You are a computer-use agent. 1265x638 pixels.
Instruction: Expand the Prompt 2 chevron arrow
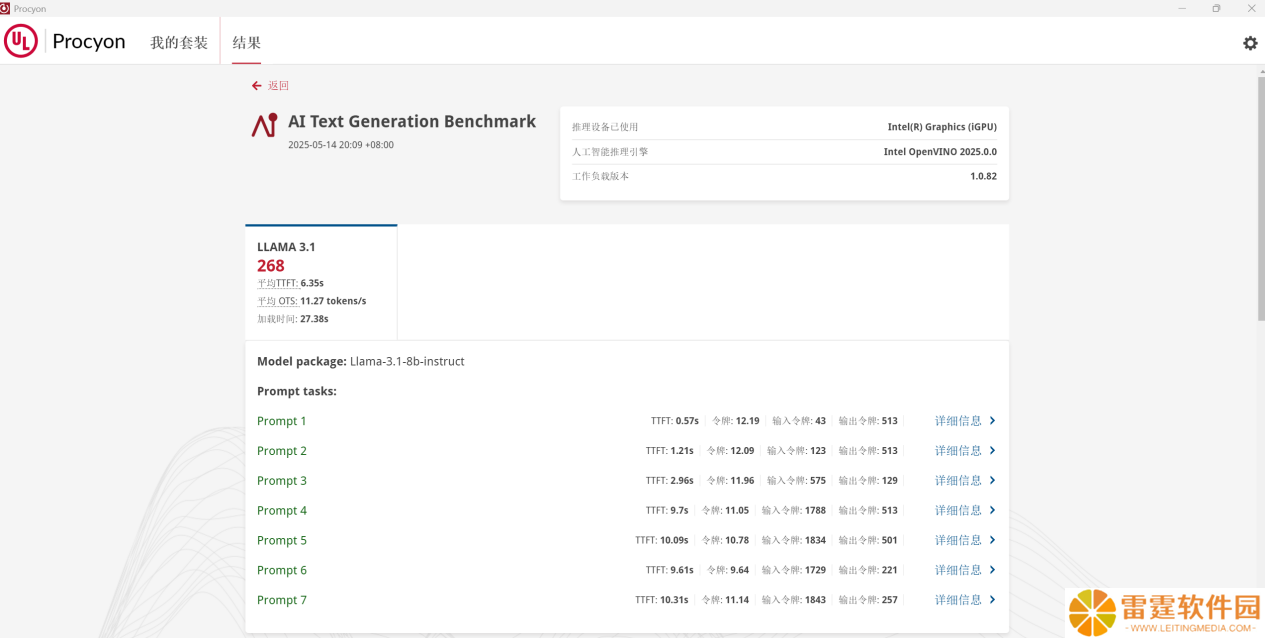tap(992, 451)
